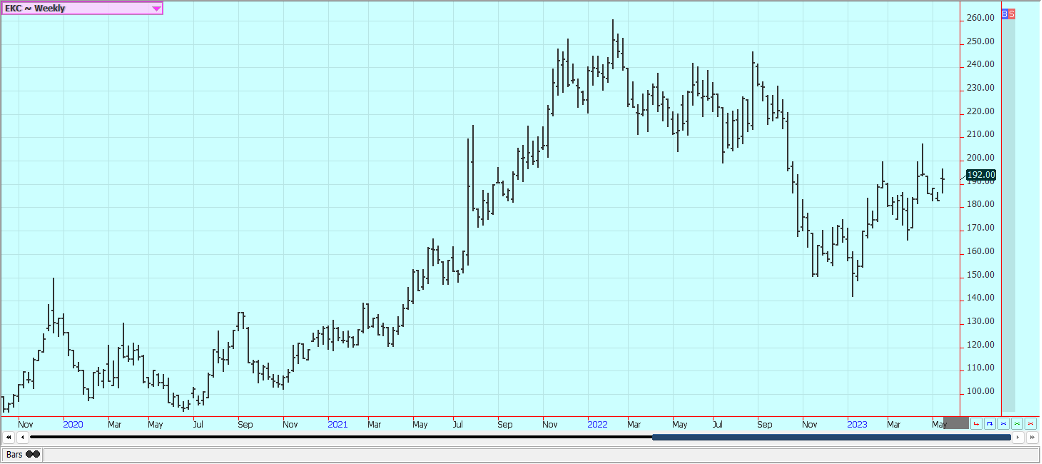Click the red arrow icon beside the date axis

click(977, 424)
